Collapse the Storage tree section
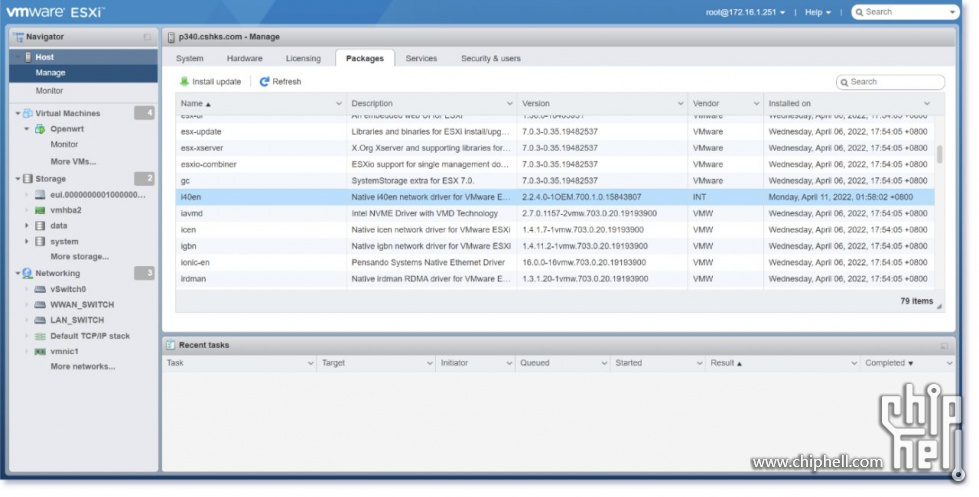 pos(17,179)
